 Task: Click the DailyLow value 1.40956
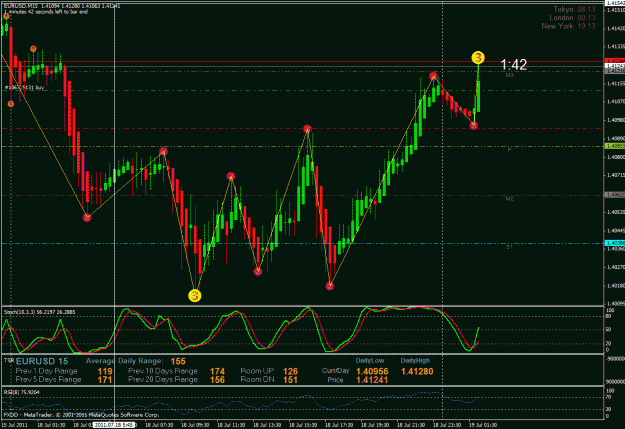click(x=372, y=371)
